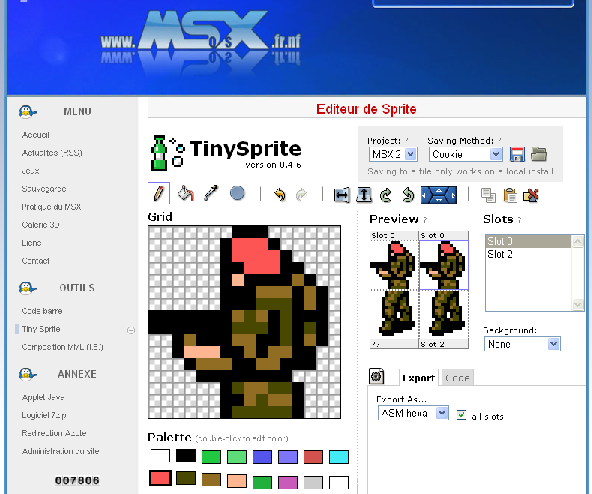Screen dimensions: 592x494
Task: Paste into the current slot
Action: [x=510, y=195]
